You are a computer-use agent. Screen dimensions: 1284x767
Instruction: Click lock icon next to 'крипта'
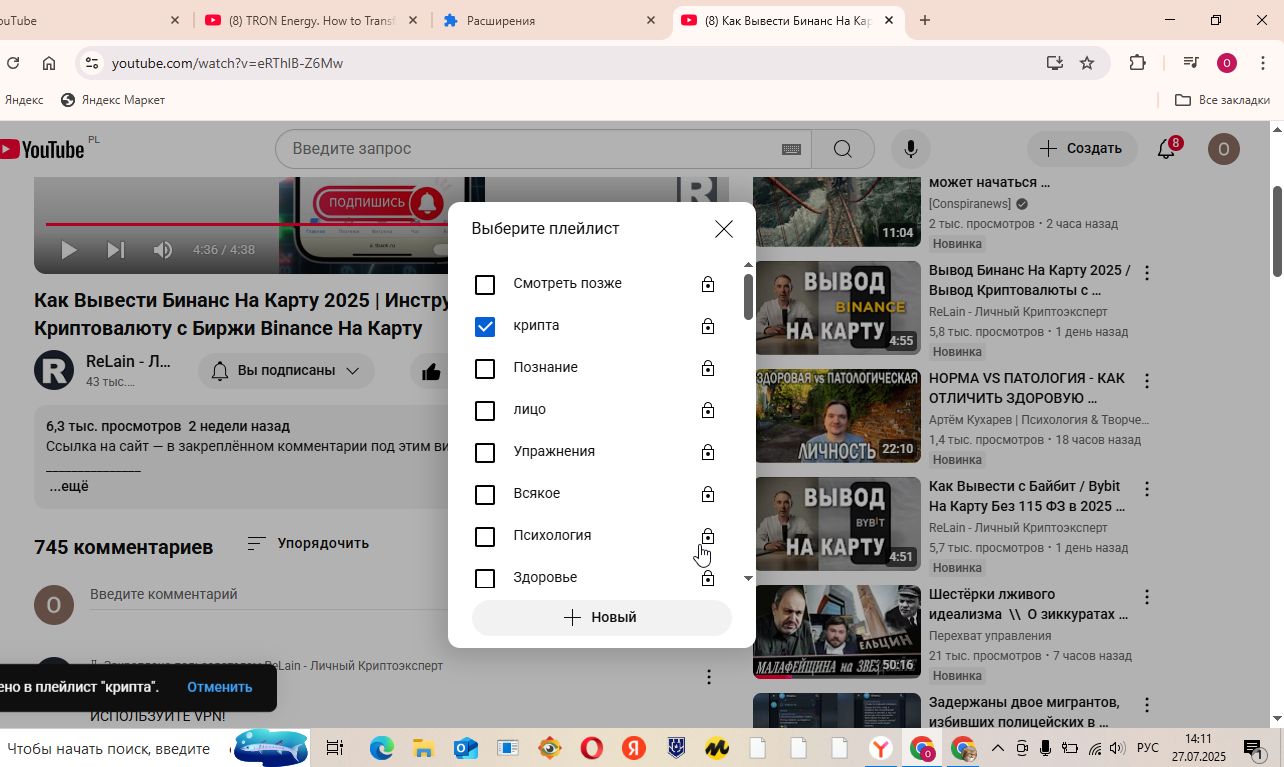[x=708, y=326]
